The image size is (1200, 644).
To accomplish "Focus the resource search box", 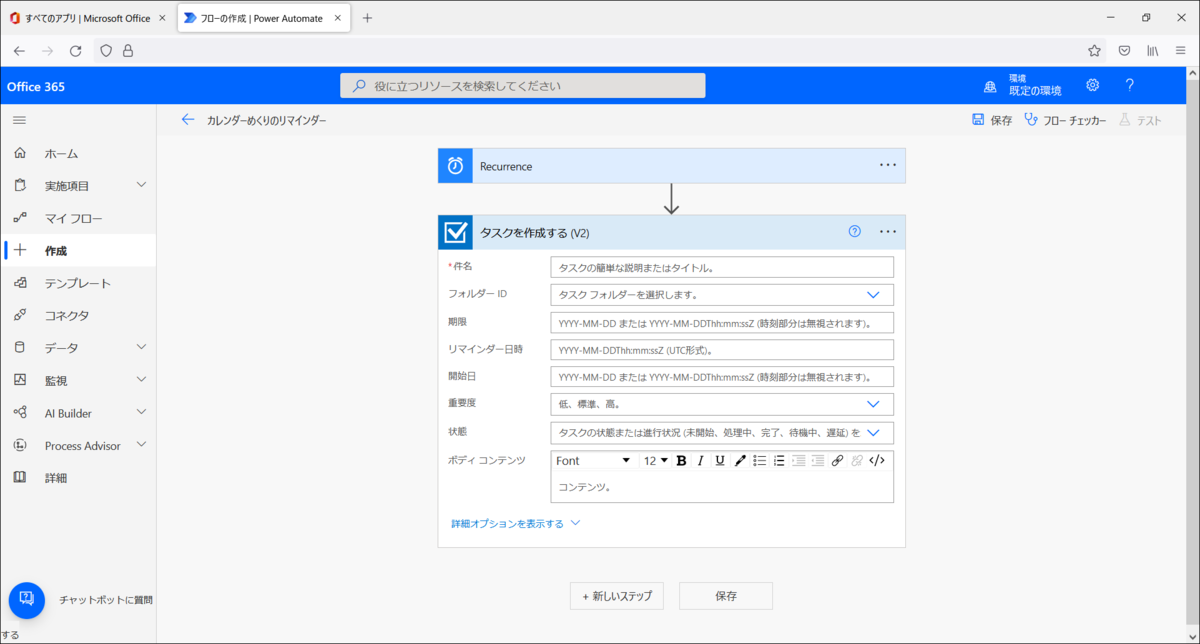I will [x=523, y=86].
